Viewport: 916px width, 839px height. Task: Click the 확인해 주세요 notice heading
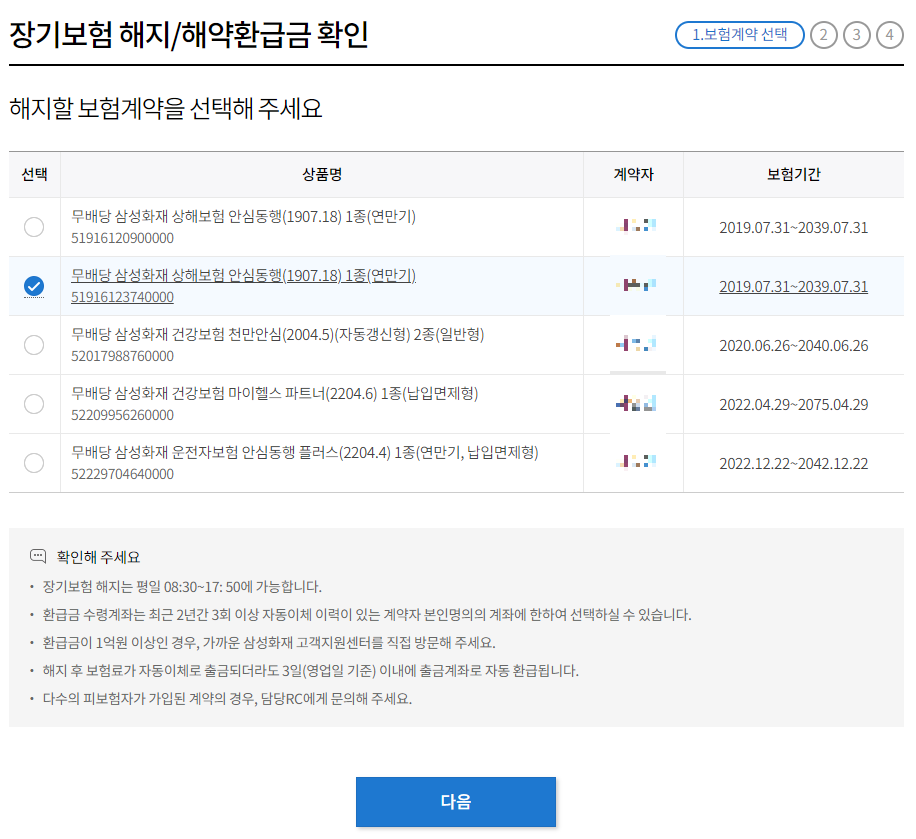pyautogui.click(x=98, y=557)
